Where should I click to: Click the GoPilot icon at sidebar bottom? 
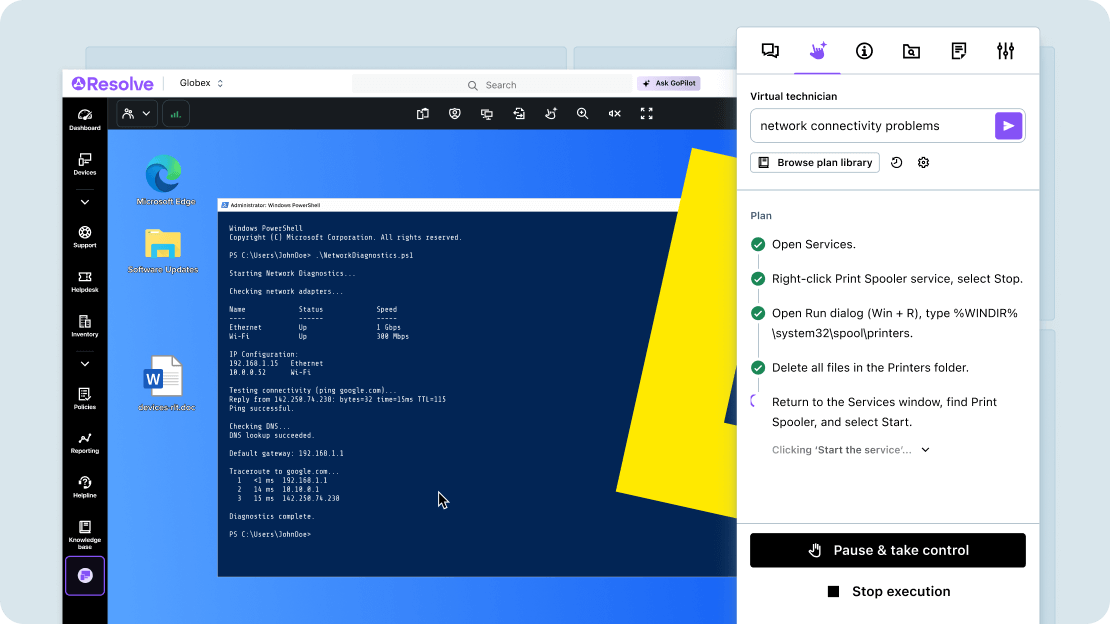(x=85, y=575)
